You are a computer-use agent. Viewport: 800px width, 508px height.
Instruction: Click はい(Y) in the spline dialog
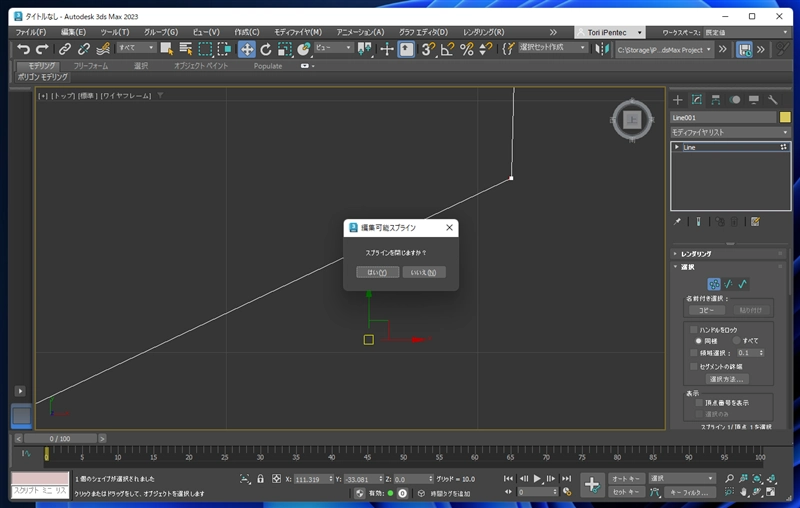click(377, 272)
